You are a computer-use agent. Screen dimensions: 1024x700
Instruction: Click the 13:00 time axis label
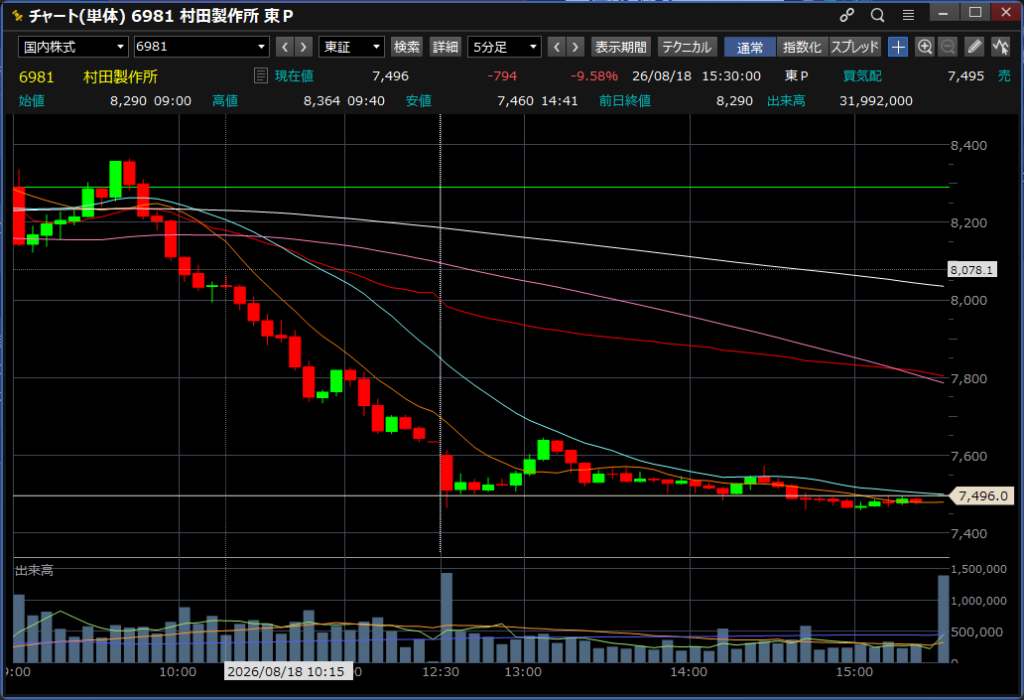(x=523, y=671)
